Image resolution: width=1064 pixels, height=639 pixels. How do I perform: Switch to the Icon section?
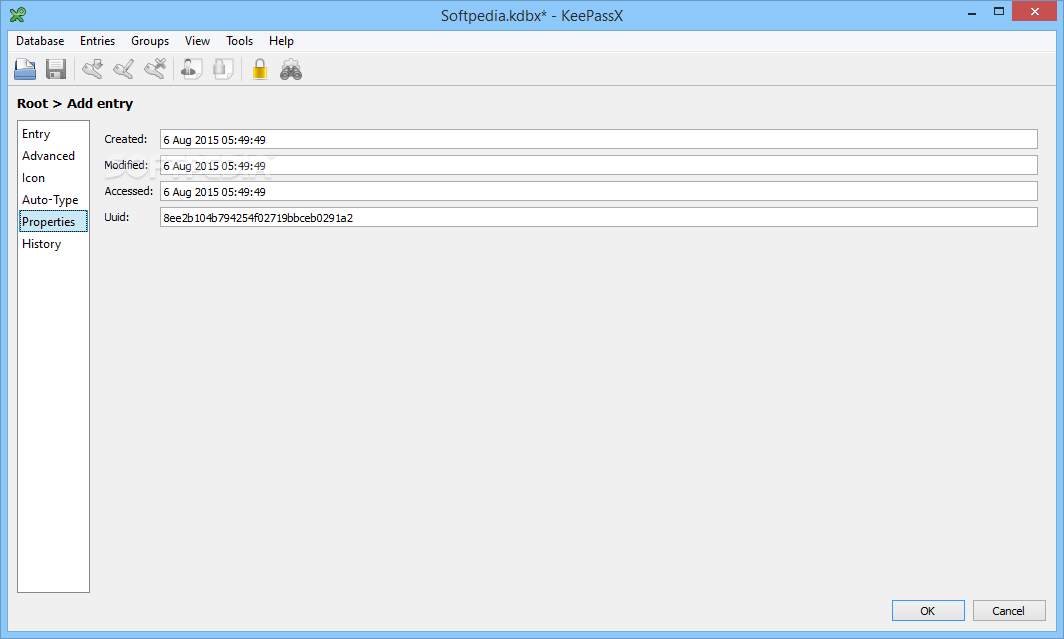pos(53,178)
